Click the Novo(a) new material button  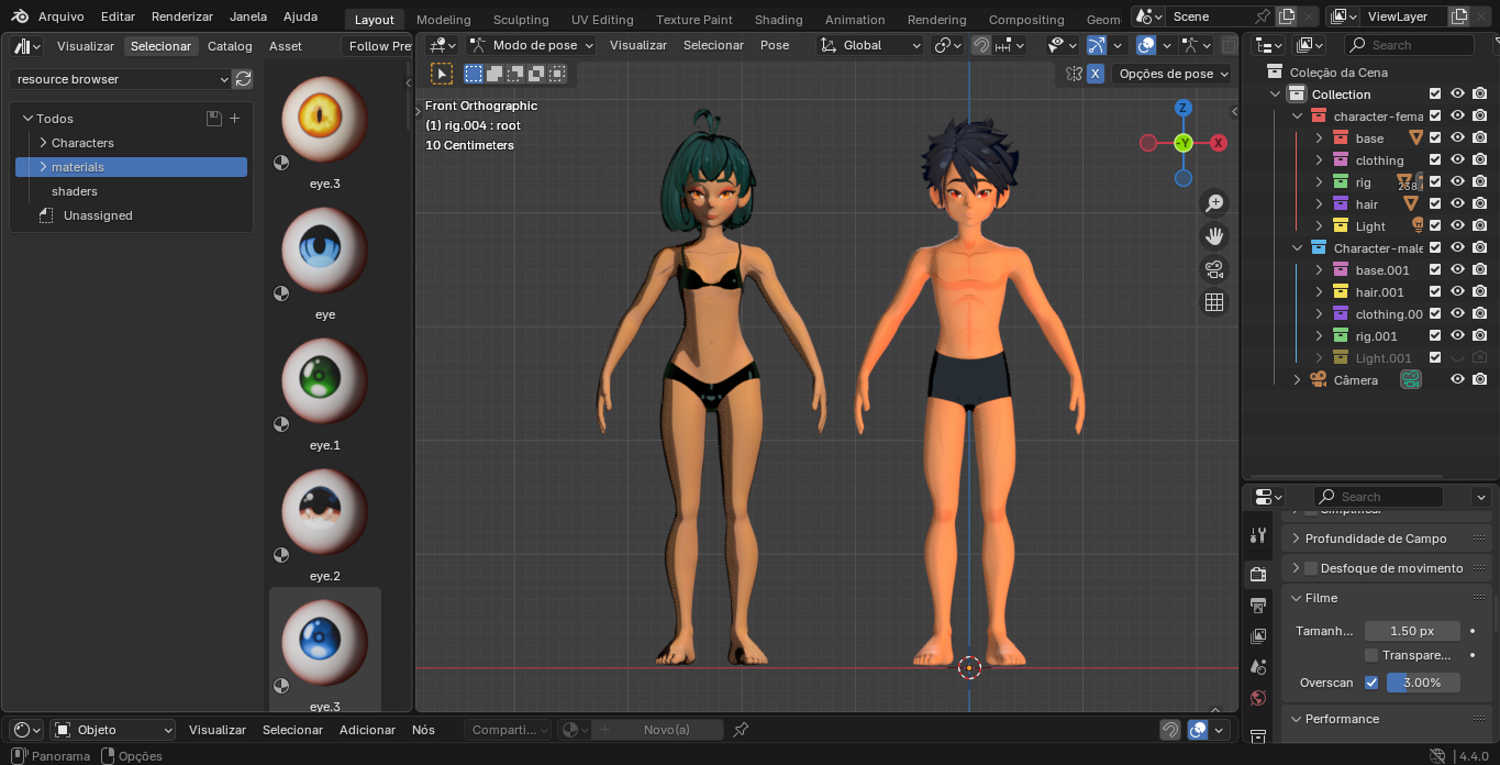(667, 730)
